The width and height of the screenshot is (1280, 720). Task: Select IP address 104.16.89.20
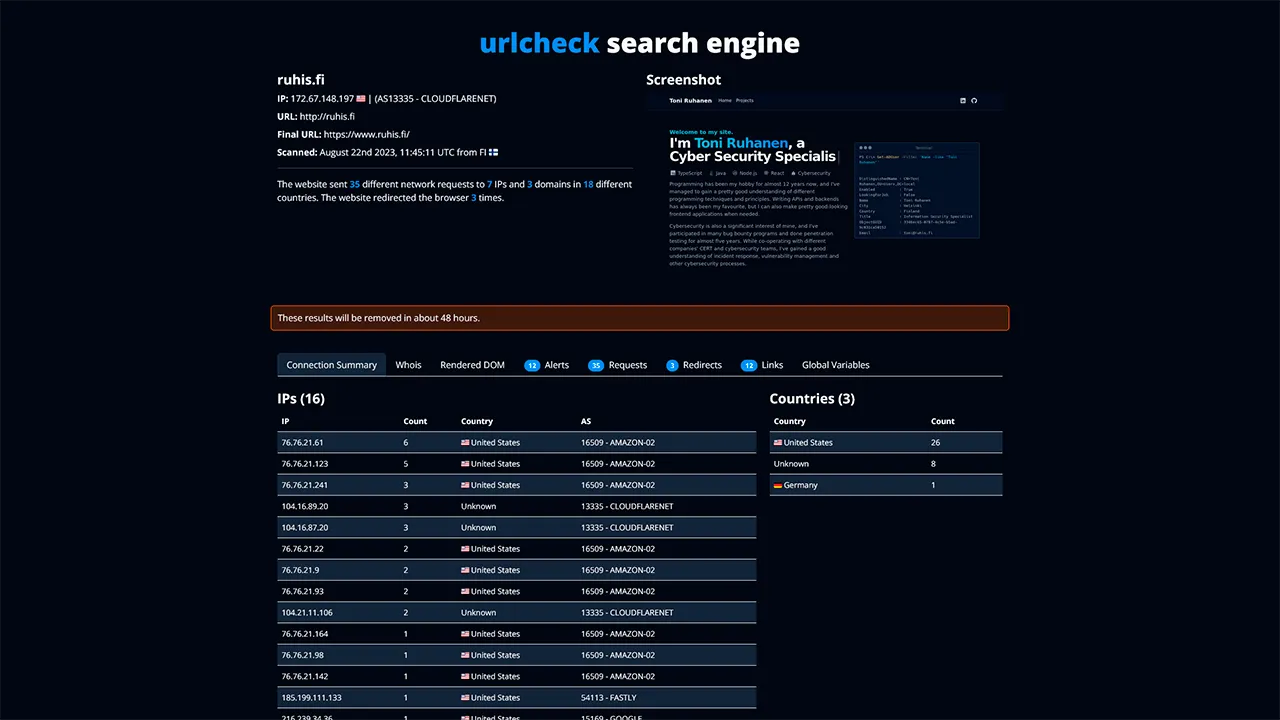click(305, 506)
